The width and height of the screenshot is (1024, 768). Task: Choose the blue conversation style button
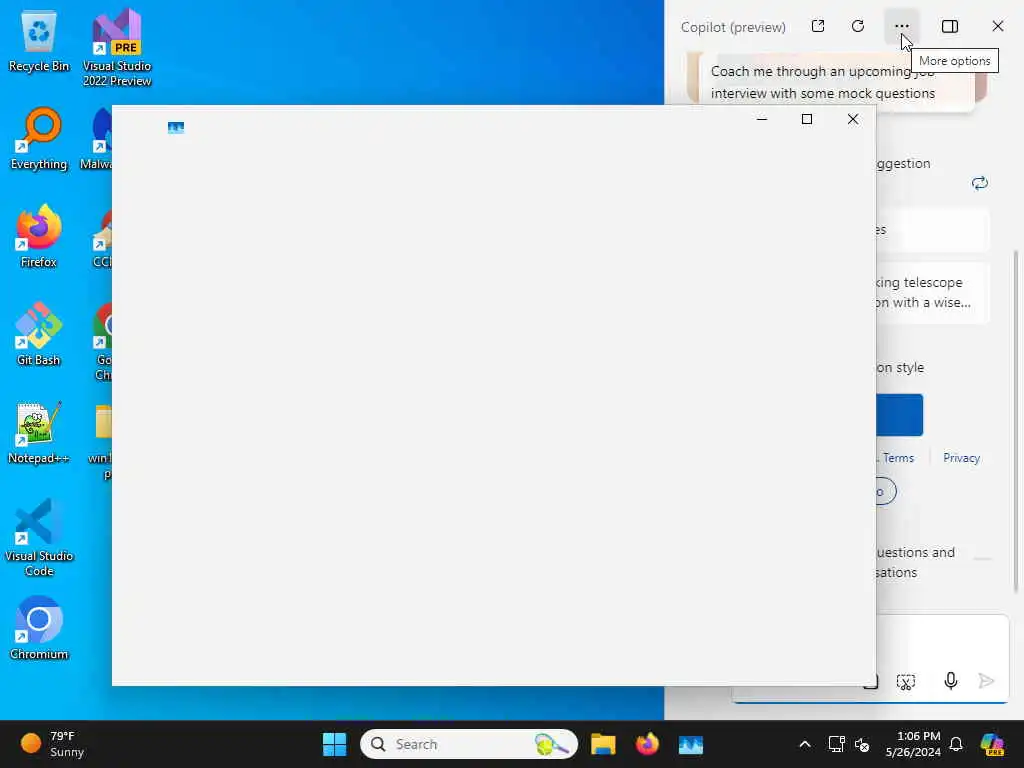899,415
